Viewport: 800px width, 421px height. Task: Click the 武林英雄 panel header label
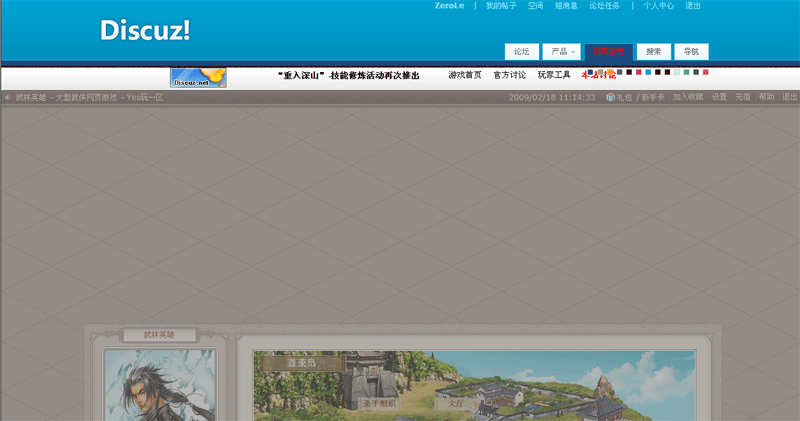coord(159,335)
